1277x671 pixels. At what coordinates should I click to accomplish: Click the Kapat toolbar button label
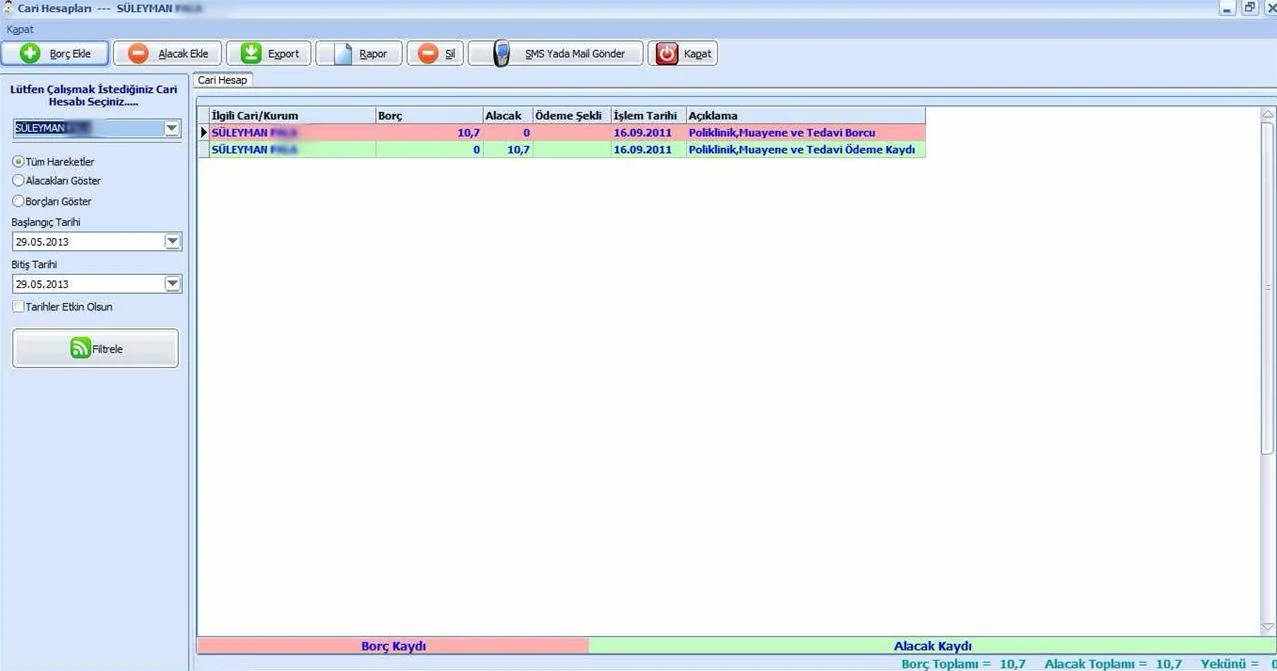[698, 54]
